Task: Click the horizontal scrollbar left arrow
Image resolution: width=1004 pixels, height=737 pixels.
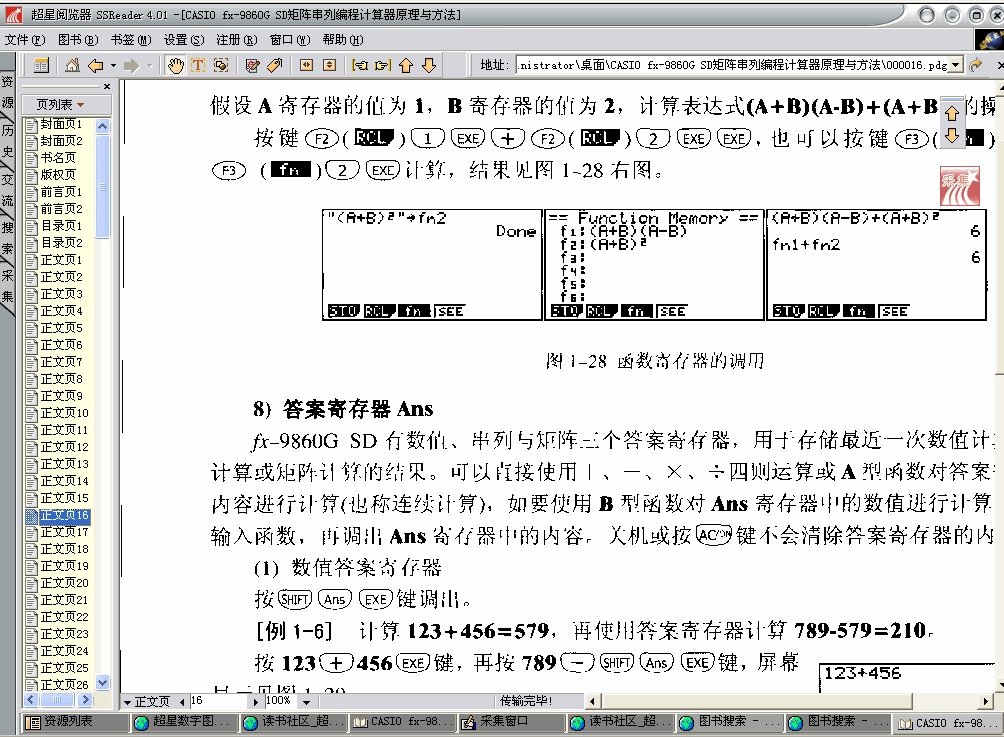Action: [592, 701]
